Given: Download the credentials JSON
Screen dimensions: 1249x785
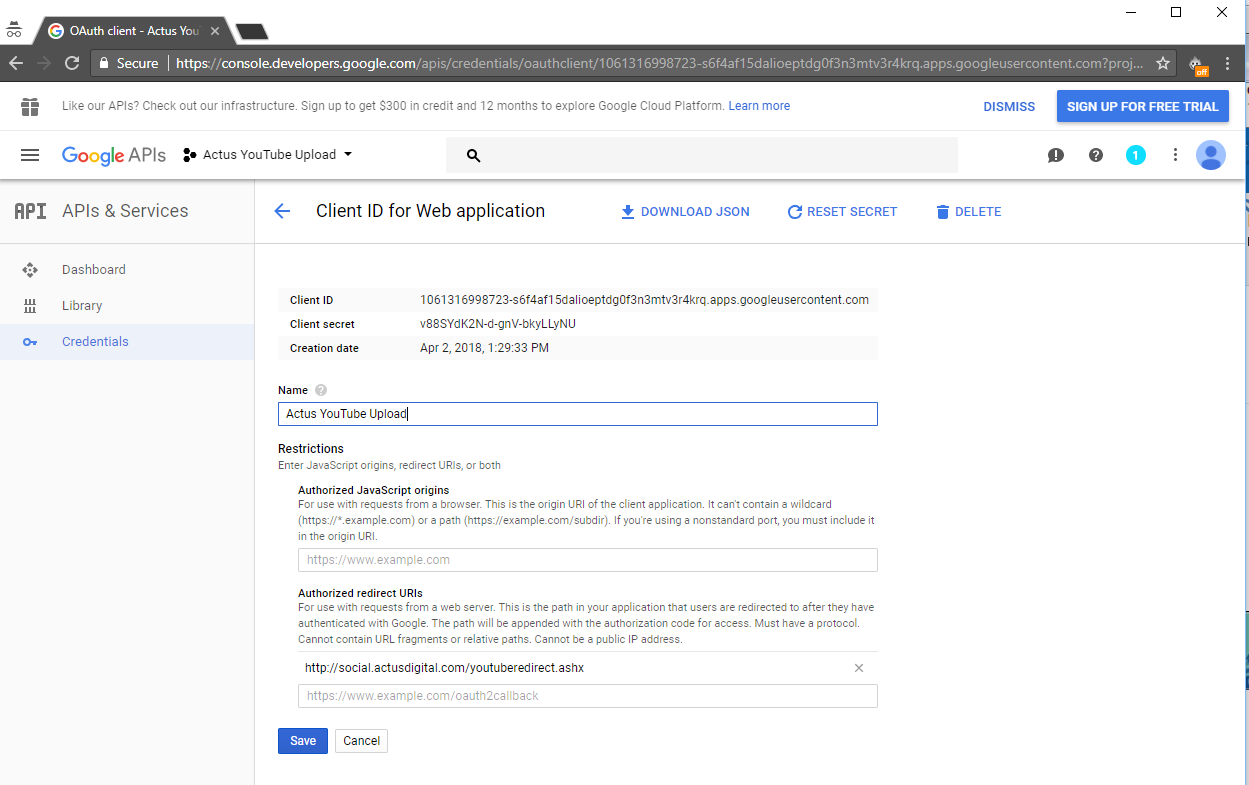Looking at the screenshot, I should [685, 212].
